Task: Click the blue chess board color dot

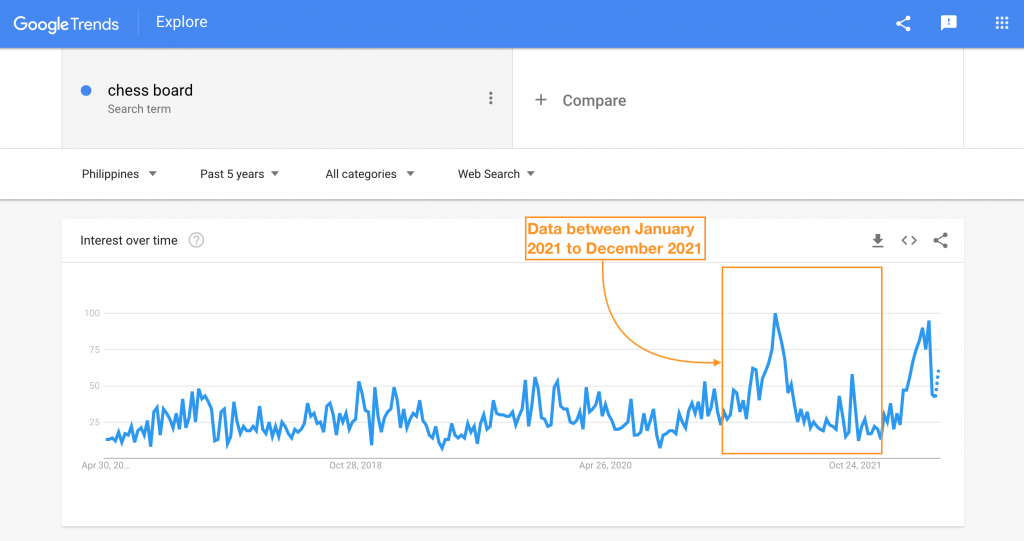Action: point(86,90)
